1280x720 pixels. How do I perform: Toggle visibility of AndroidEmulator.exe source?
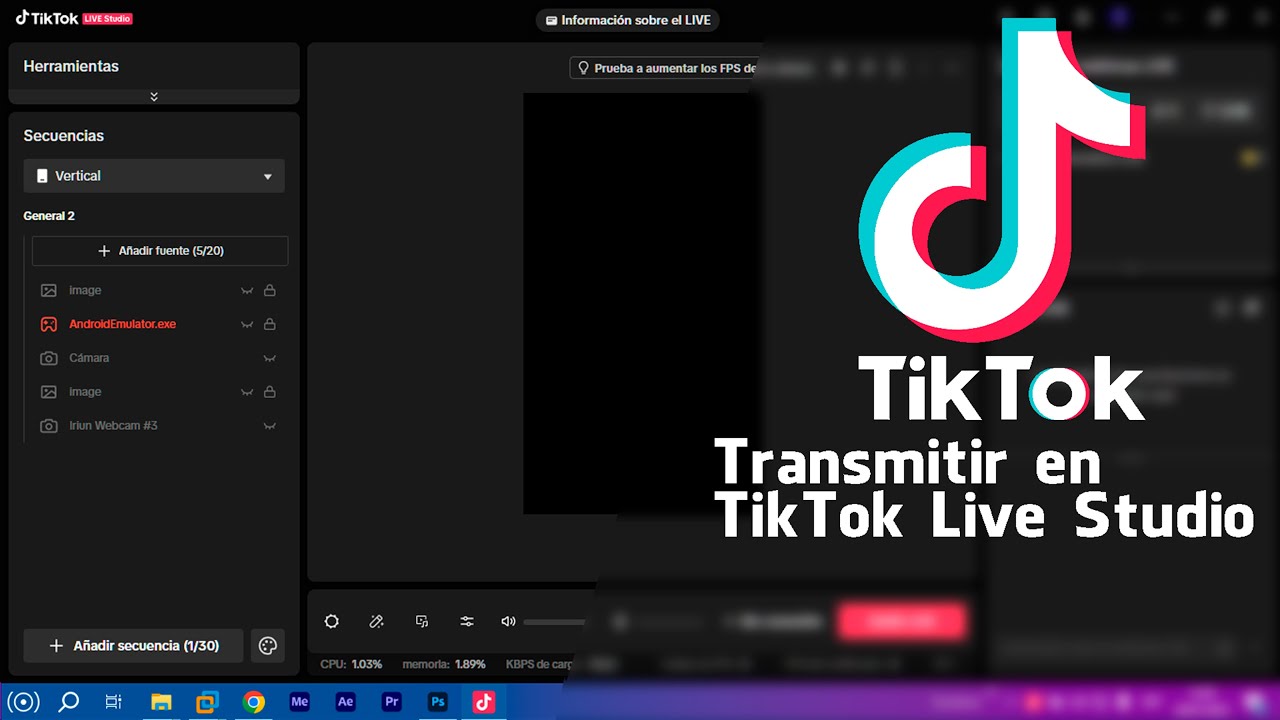(247, 325)
